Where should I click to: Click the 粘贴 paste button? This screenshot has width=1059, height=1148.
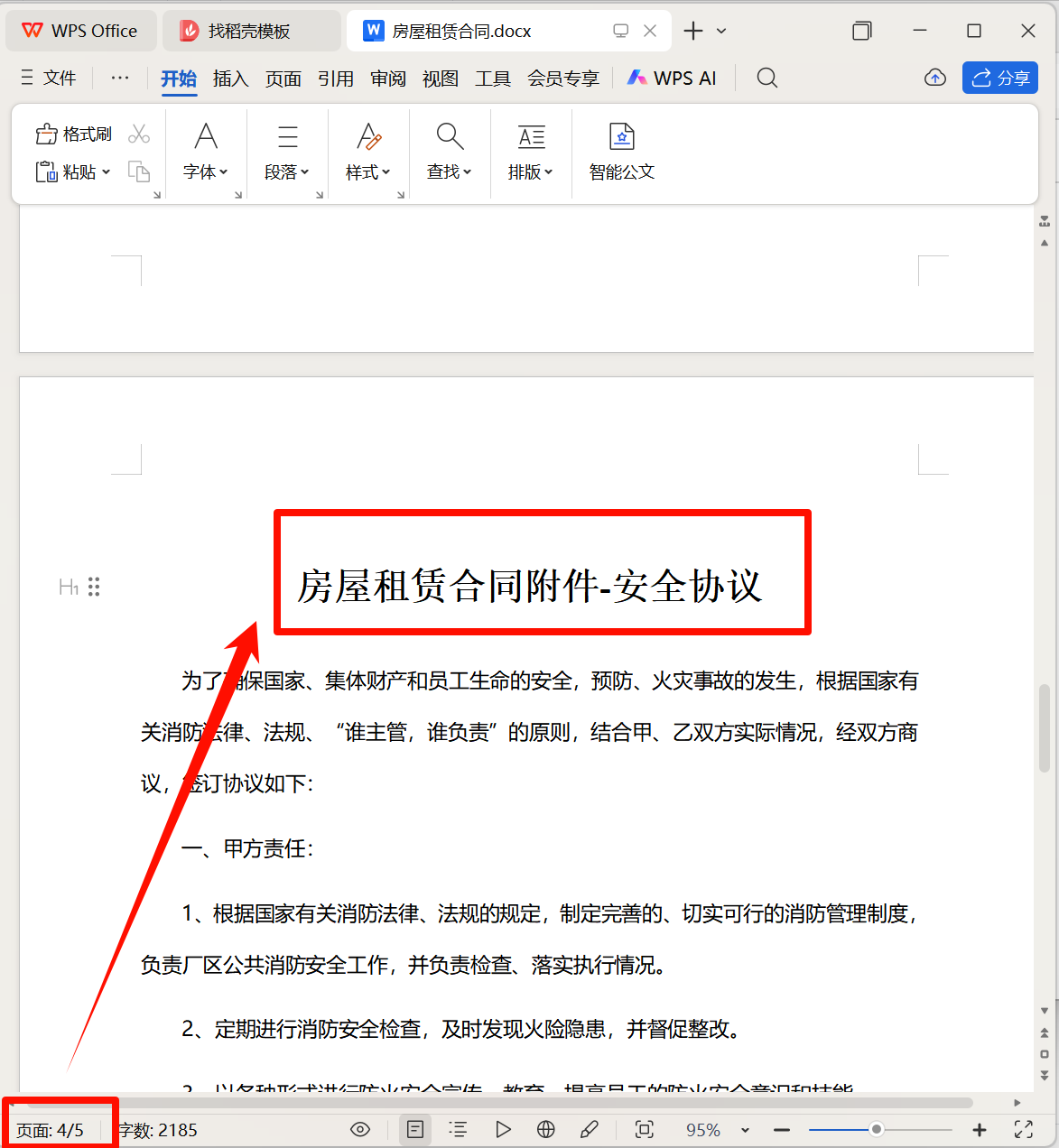(x=66, y=171)
